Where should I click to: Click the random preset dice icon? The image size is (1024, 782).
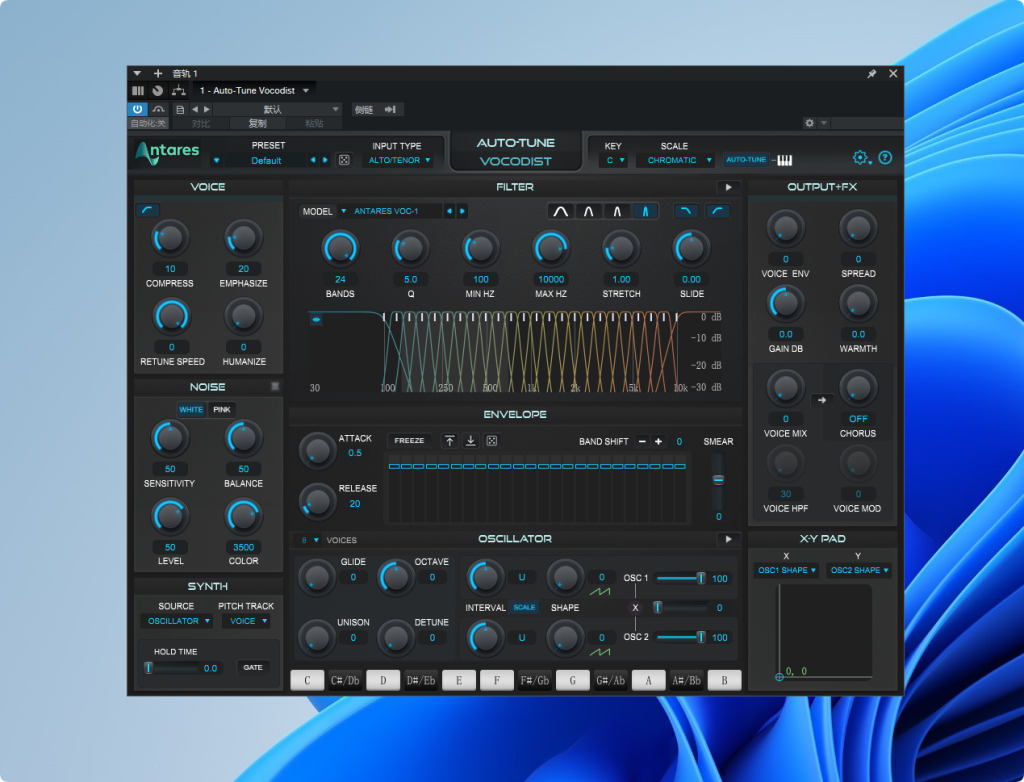(344, 160)
